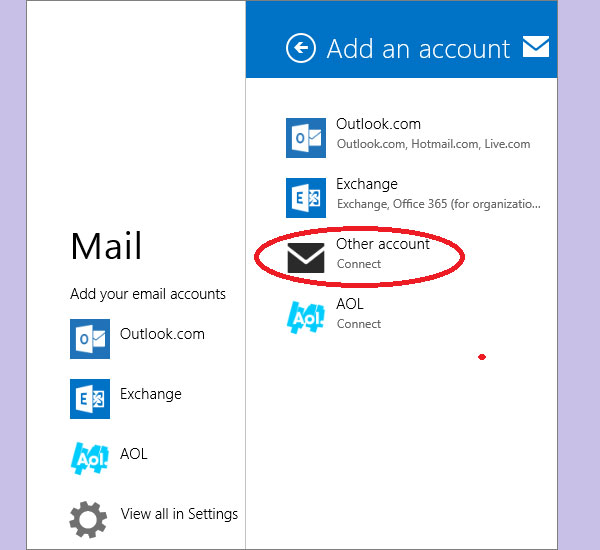Open AOL label under Mail
Viewport: 600px width, 550px height.
[x=134, y=454]
